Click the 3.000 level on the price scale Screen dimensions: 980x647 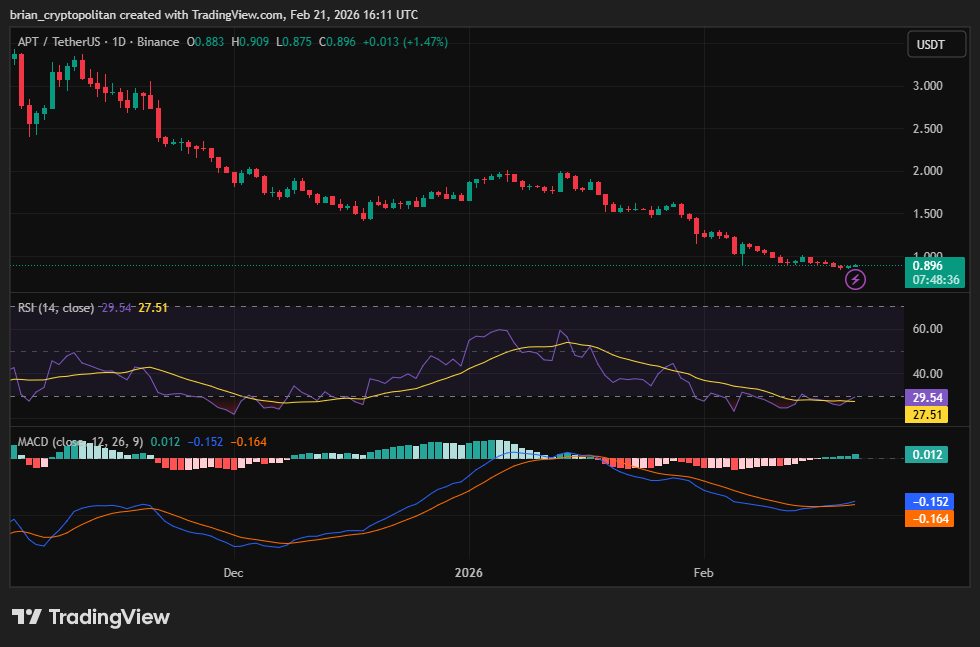click(926, 86)
